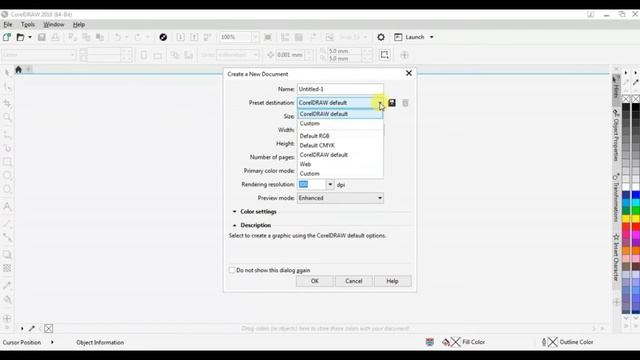The image size is (640, 360).
Task: Click the Rendering resolution value field
Action: pos(311,184)
